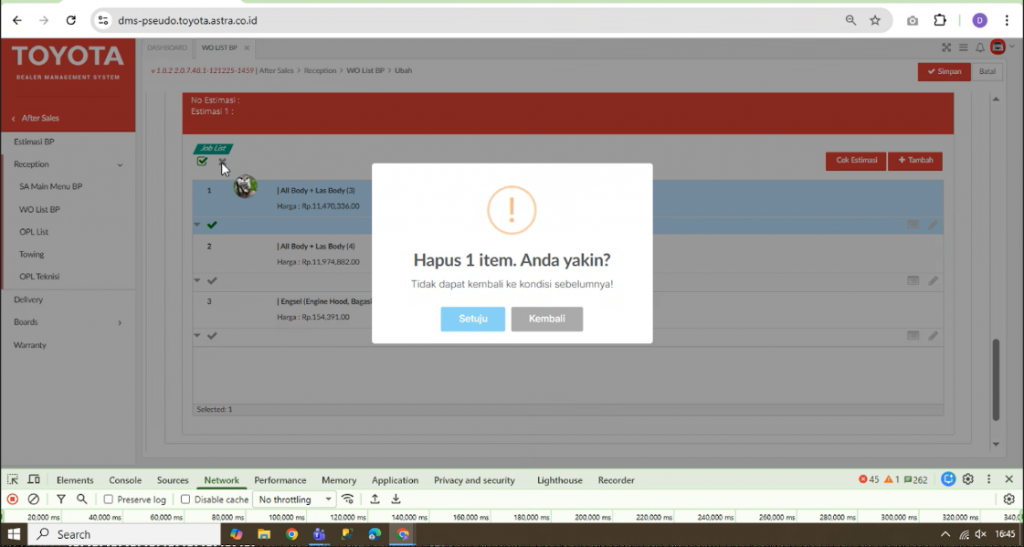Cancel deletion using Kembali button

click(547, 319)
